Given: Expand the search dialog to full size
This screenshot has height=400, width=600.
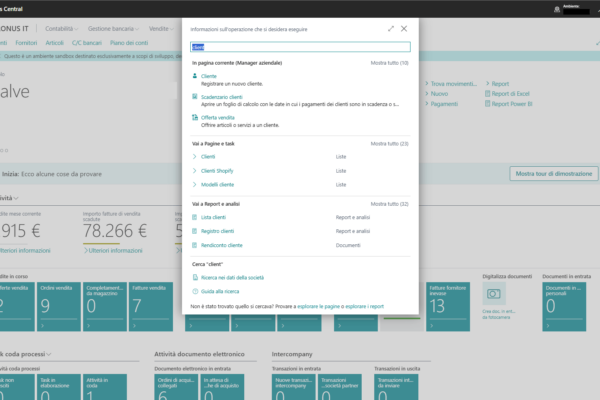Looking at the screenshot, I should tap(391, 29).
